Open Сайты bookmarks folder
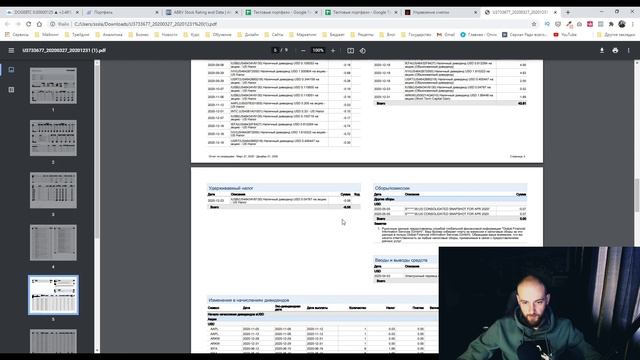The width and height of the screenshot is (640, 360). 273,35
